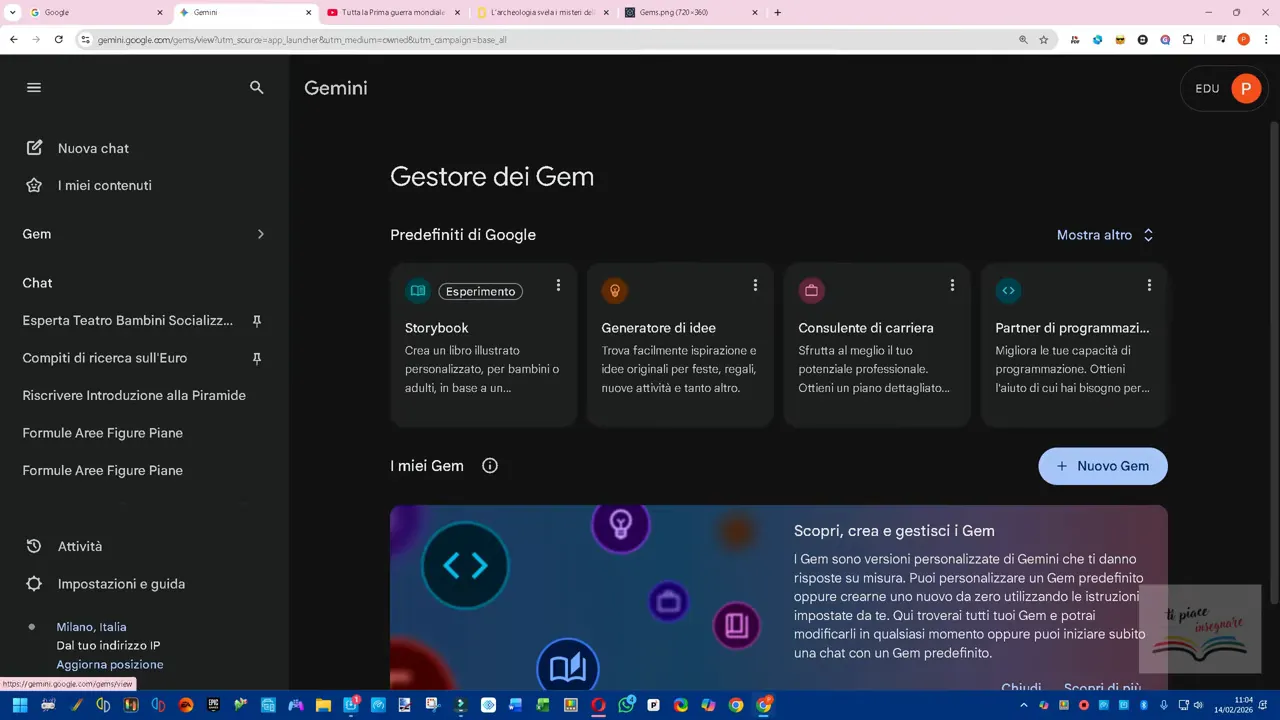
Task: Click the zoom magnifier in address bar
Action: click(x=1023, y=40)
